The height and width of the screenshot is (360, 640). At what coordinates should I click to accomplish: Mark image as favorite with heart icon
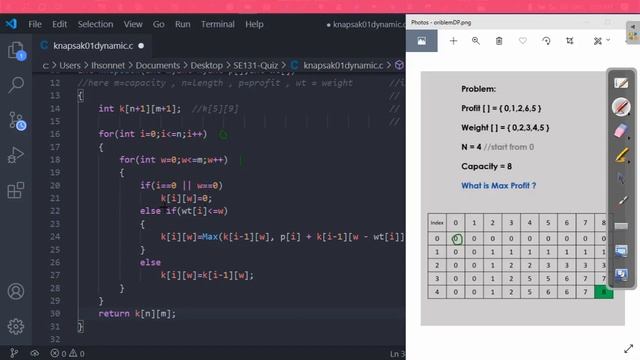click(522, 41)
